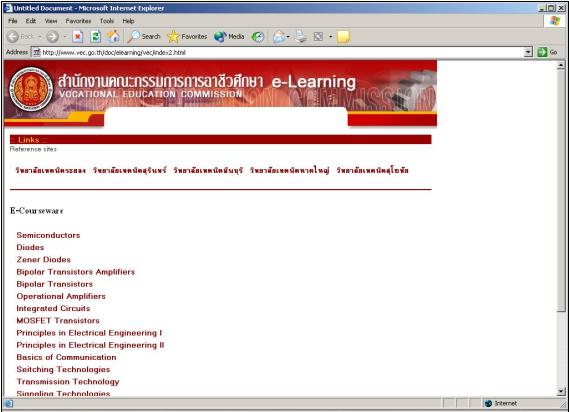569x412 pixels.
Task: Open the Zener Diodes courseware link
Action: 44,260
